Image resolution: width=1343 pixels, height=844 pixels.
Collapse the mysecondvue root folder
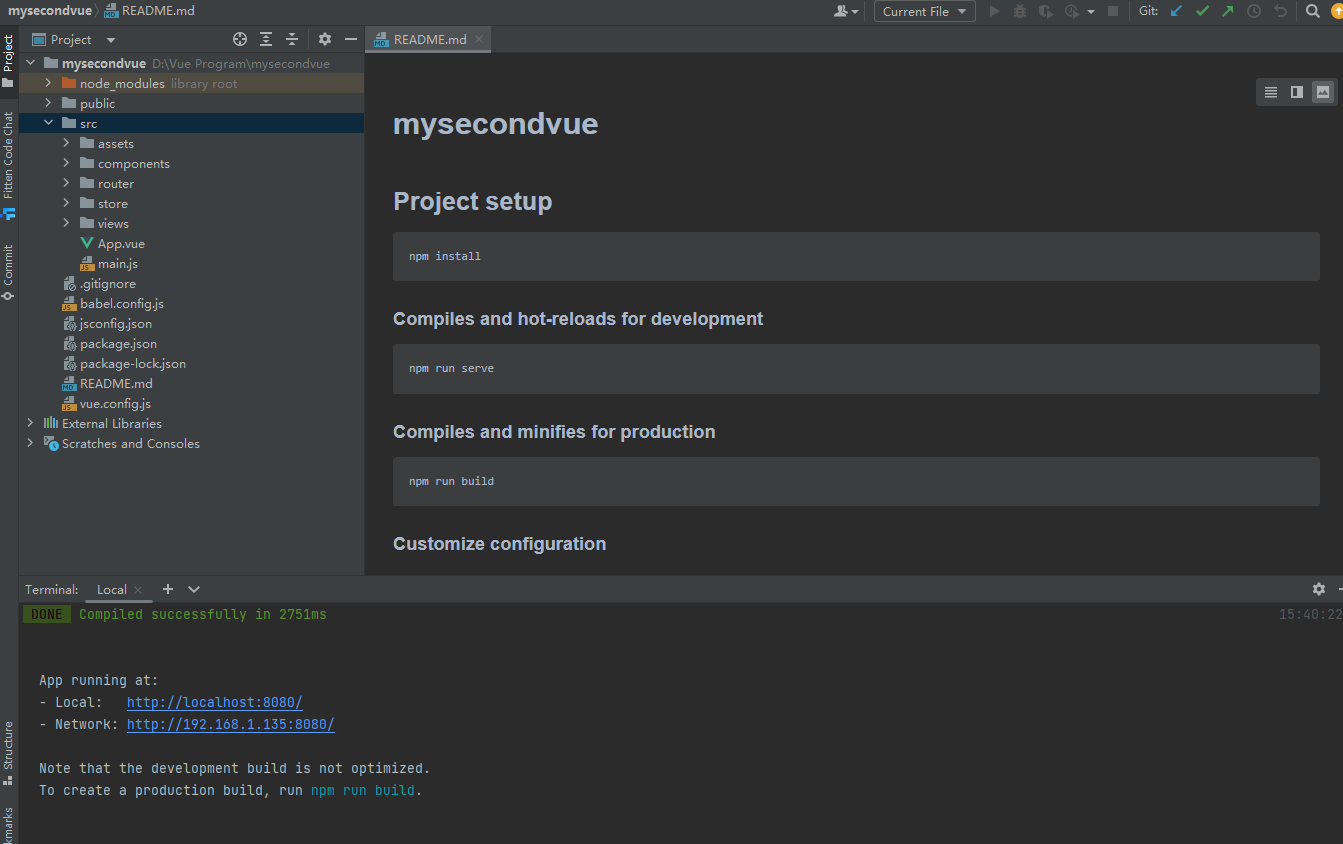tap(30, 63)
